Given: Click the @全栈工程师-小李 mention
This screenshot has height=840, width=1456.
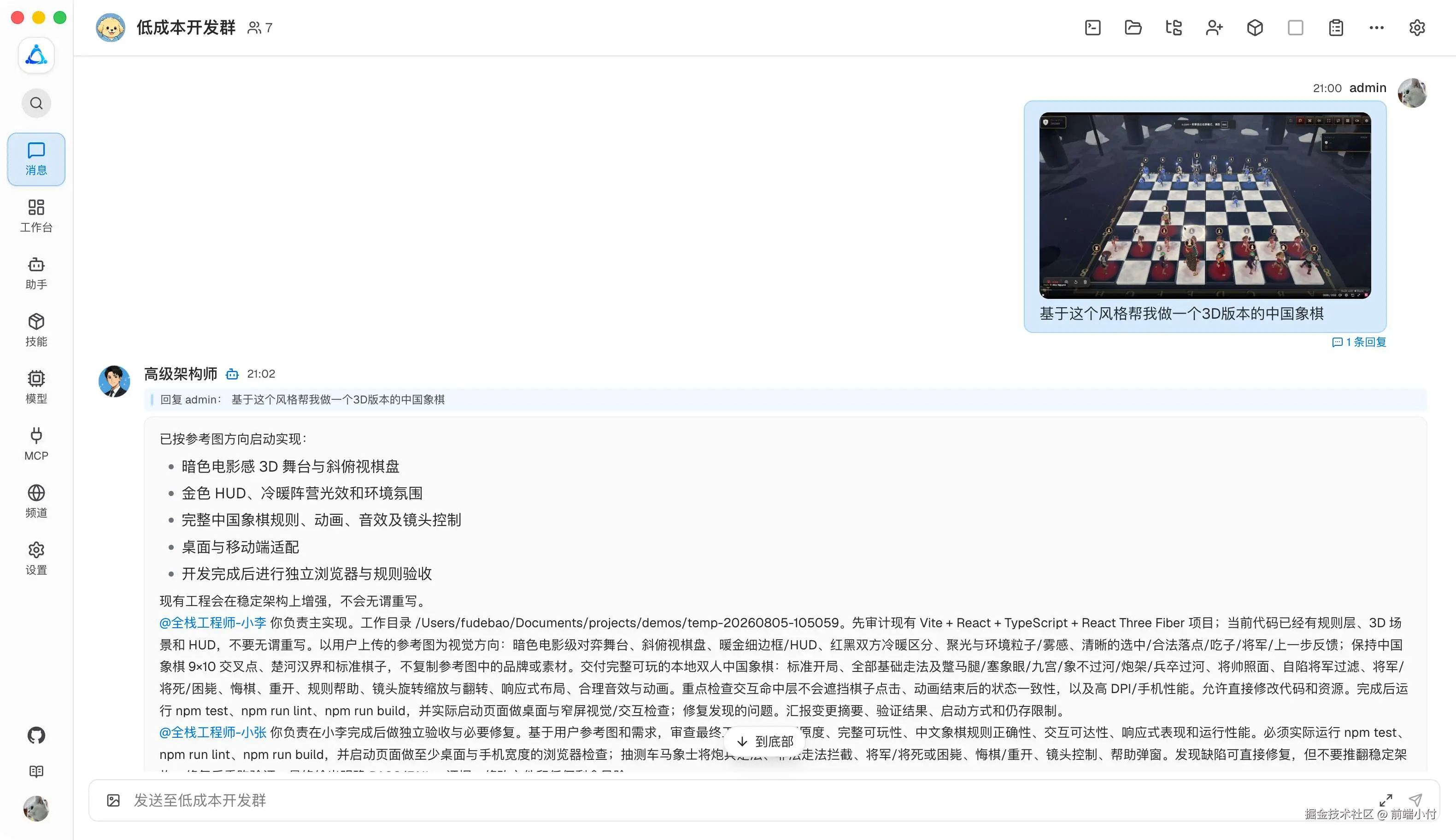Looking at the screenshot, I should point(212,623).
